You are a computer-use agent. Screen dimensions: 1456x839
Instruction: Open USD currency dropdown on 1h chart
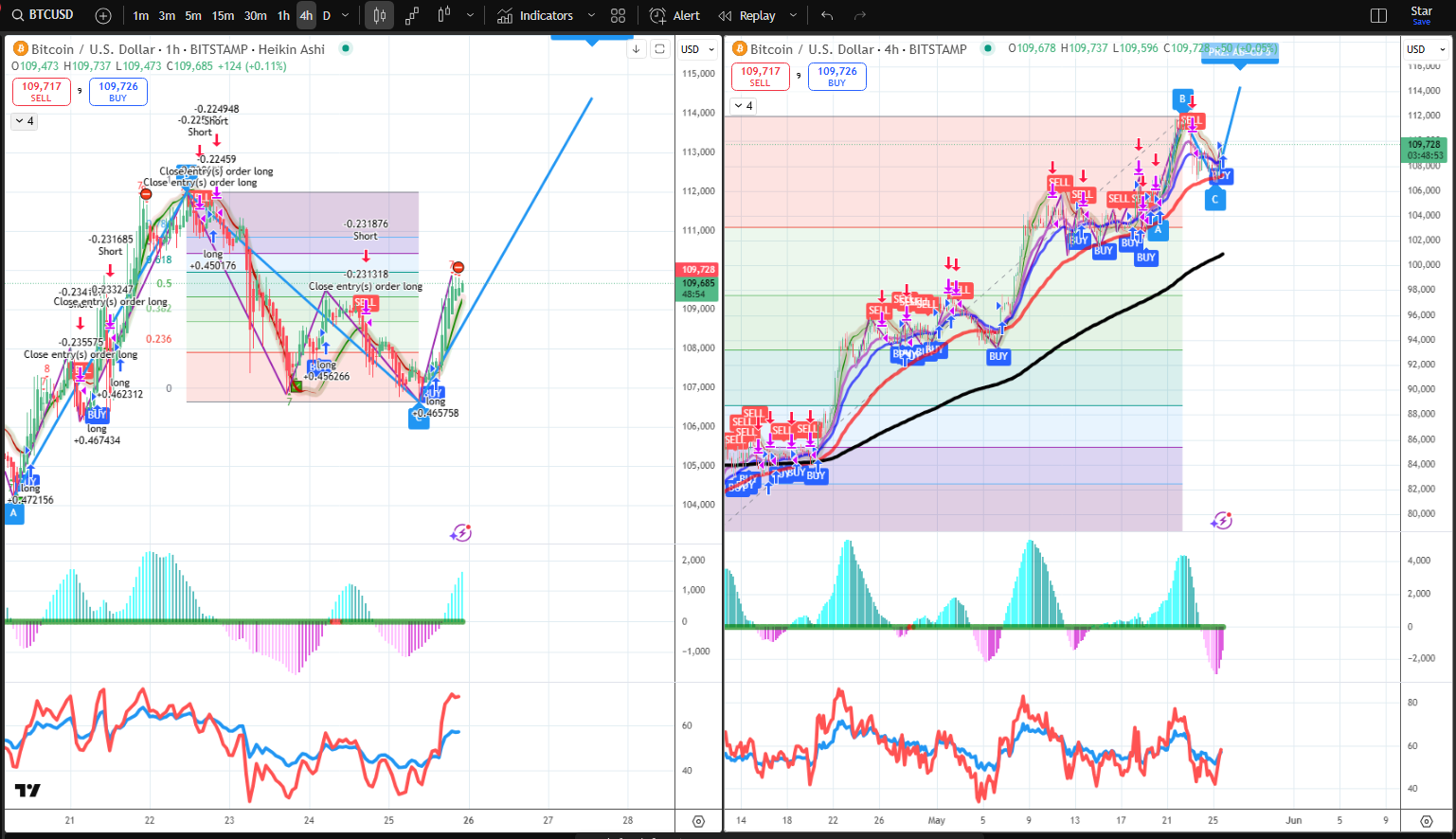(698, 49)
